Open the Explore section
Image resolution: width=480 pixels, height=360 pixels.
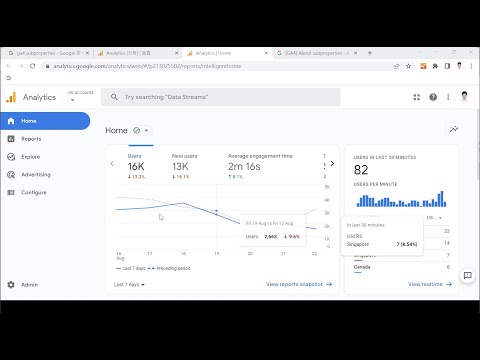30,157
